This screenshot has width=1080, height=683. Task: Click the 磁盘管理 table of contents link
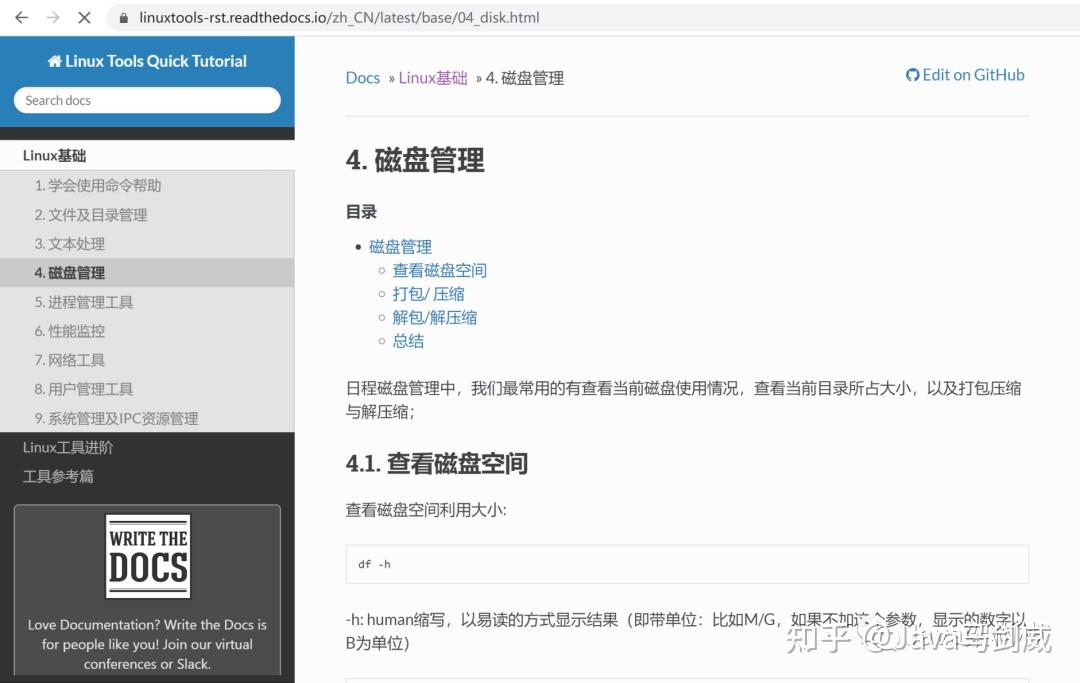[400, 246]
